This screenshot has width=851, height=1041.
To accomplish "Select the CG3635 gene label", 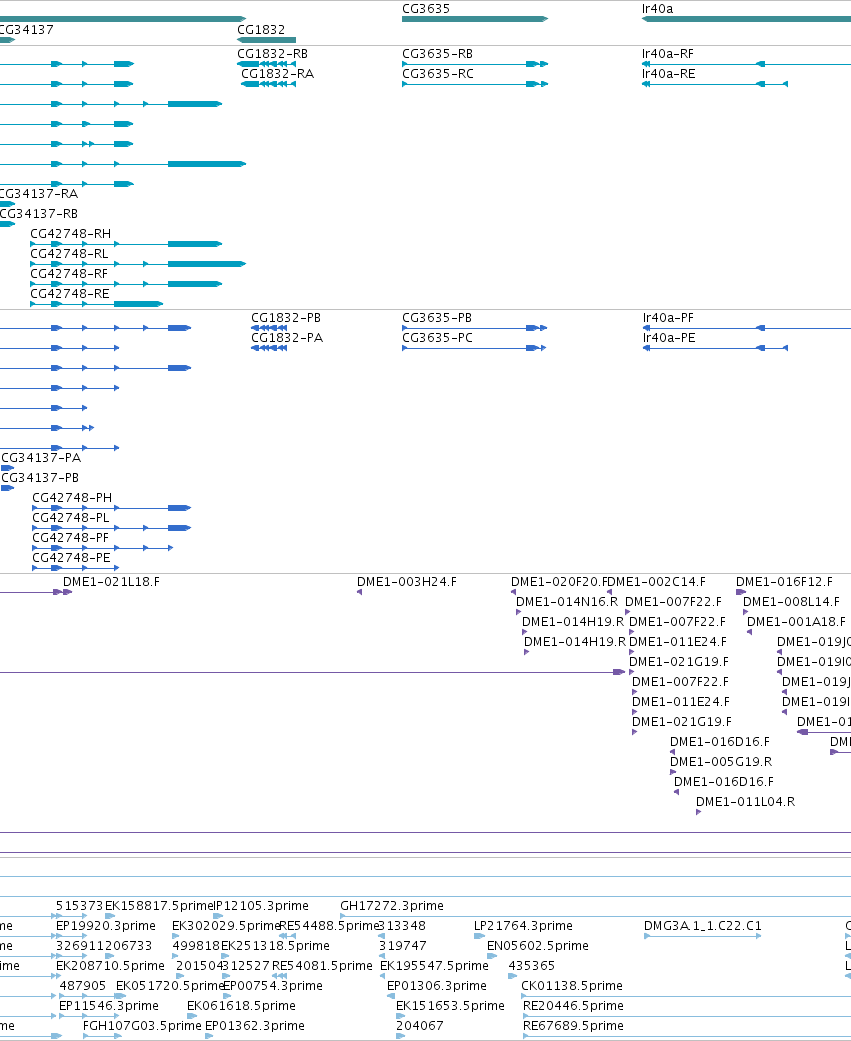I will tap(426, 9).
